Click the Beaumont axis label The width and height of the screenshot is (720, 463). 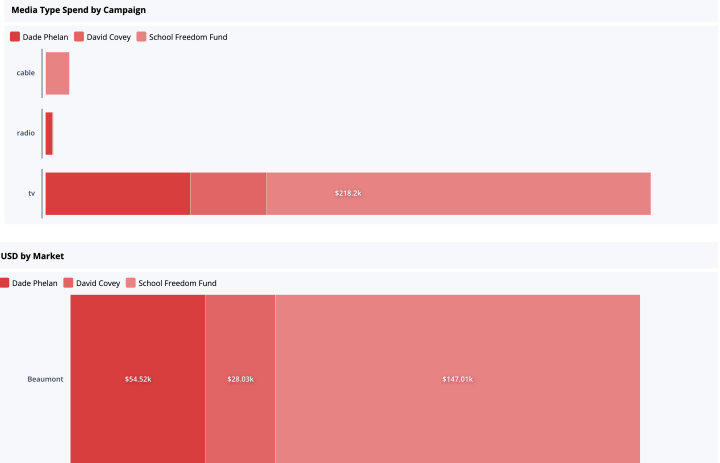coord(45,379)
